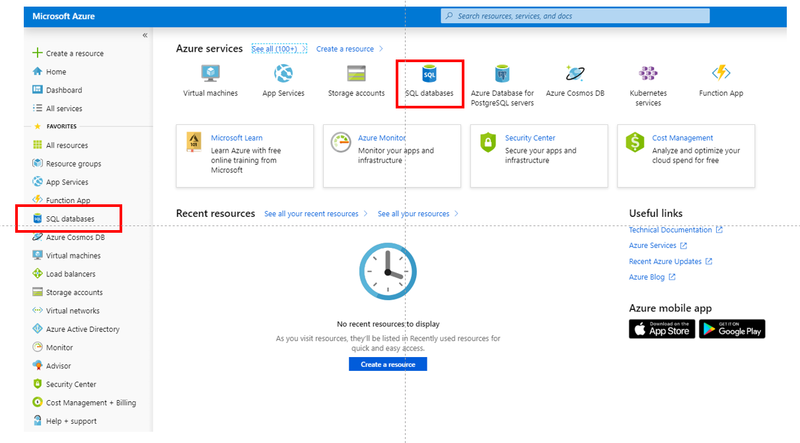The width and height of the screenshot is (800, 443).
Task: Open the Microsoft Learn card
Action: [x=244, y=155]
